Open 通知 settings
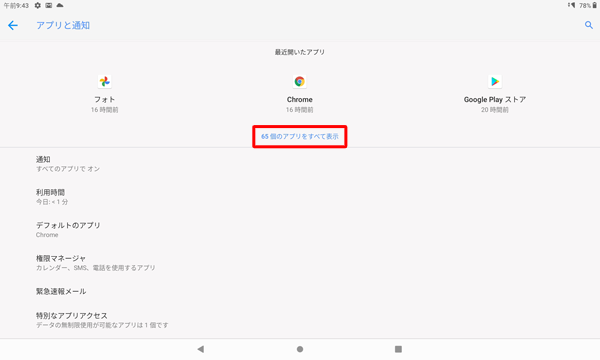Viewport: 600px width, 360px height. click(x=300, y=164)
